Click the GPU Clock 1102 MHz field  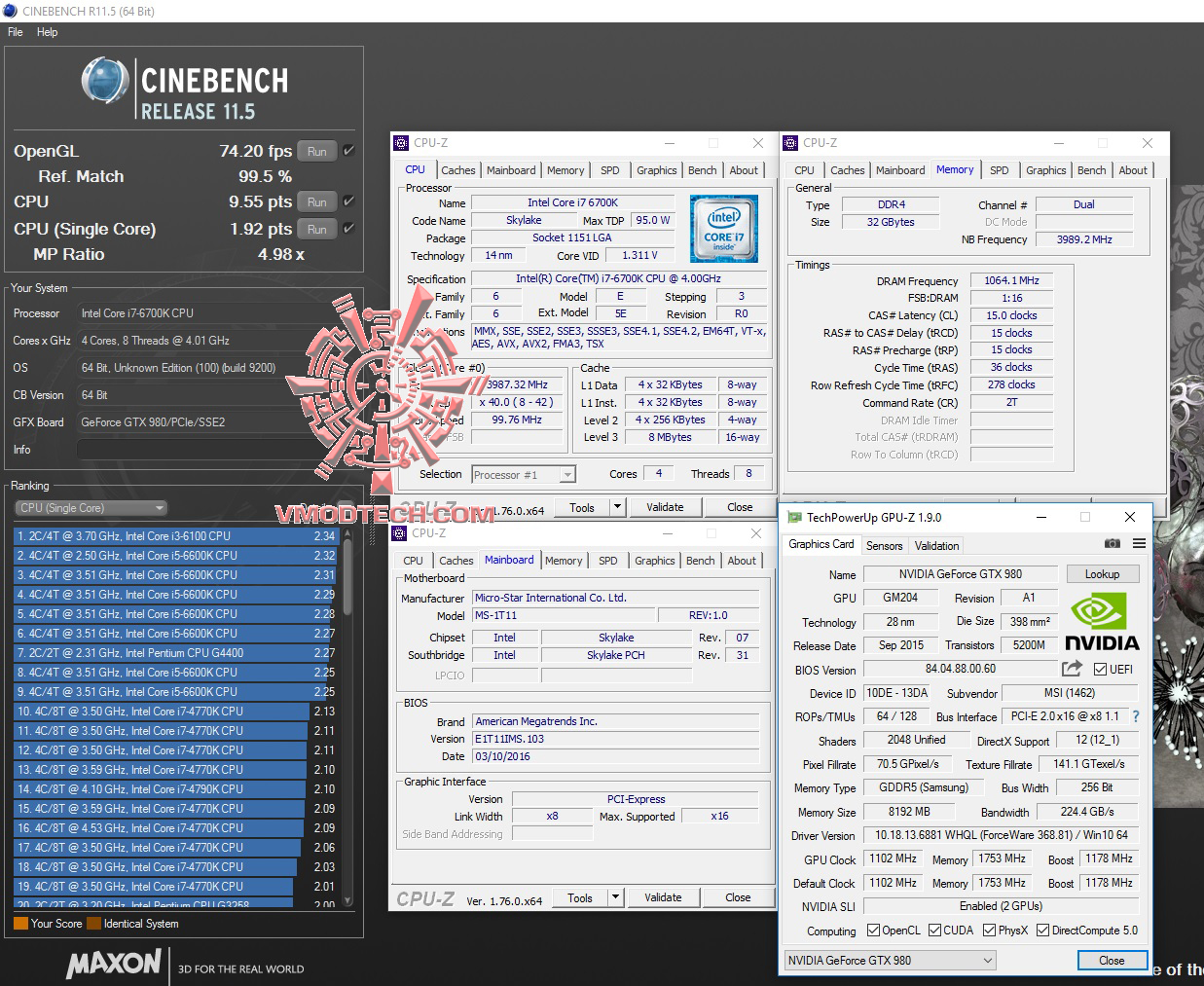[893, 859]
